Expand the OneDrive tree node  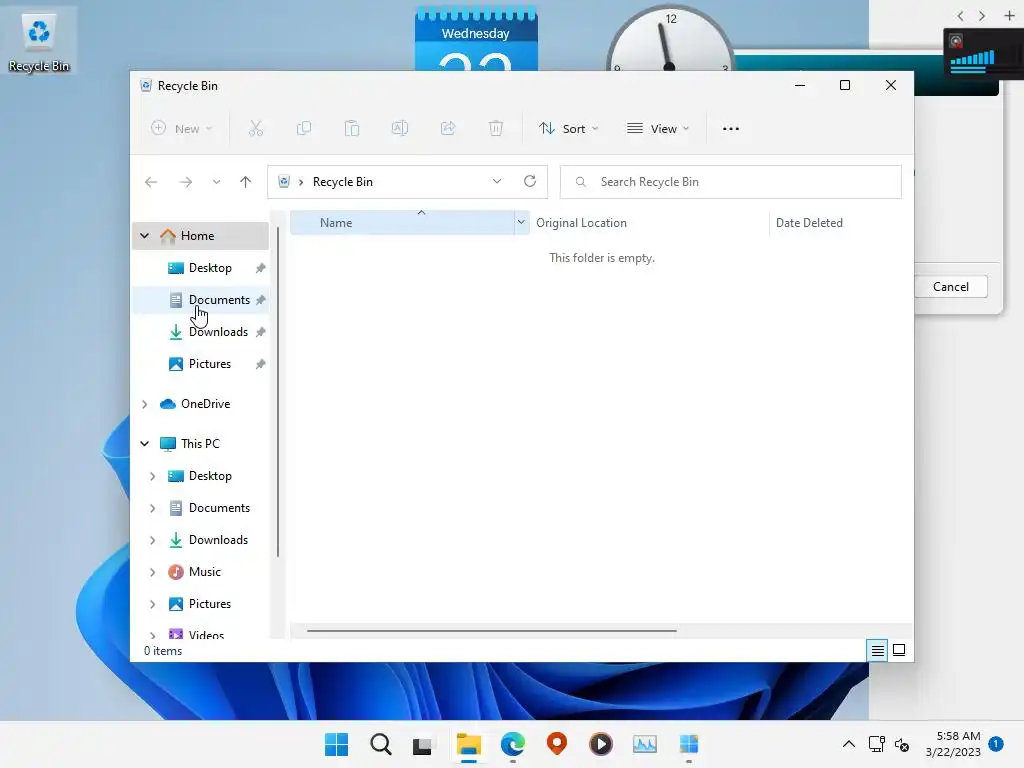145,404
